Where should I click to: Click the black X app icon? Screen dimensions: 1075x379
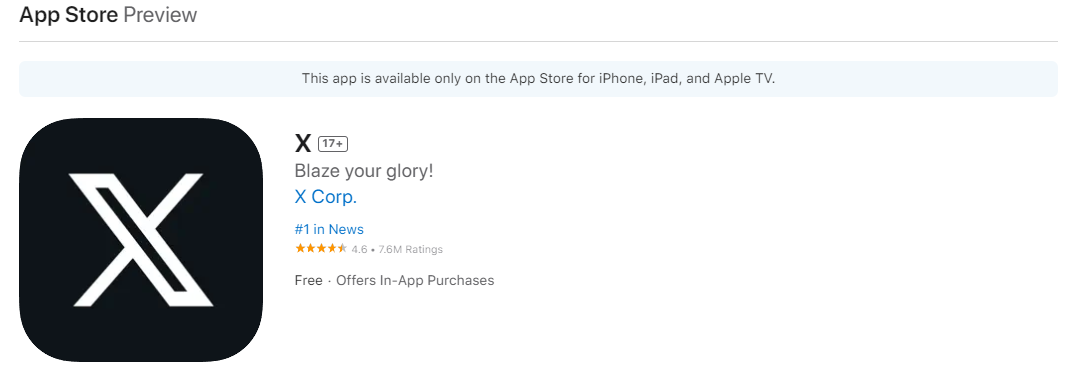tap(141, 240)
